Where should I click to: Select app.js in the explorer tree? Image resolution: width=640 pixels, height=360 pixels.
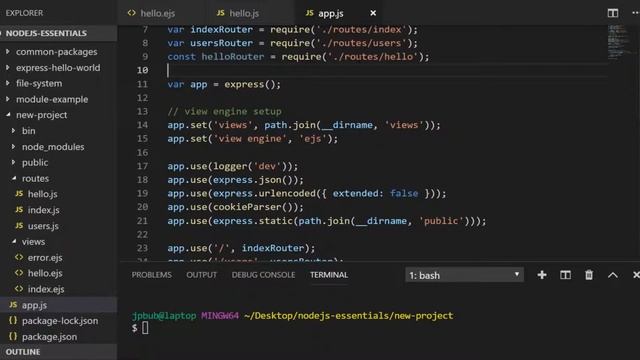[58, 305]
